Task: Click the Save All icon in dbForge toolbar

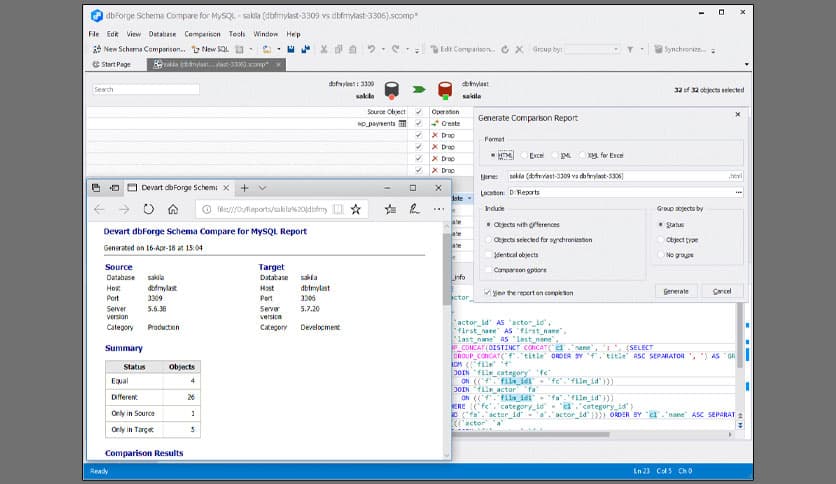Action: 306,49
